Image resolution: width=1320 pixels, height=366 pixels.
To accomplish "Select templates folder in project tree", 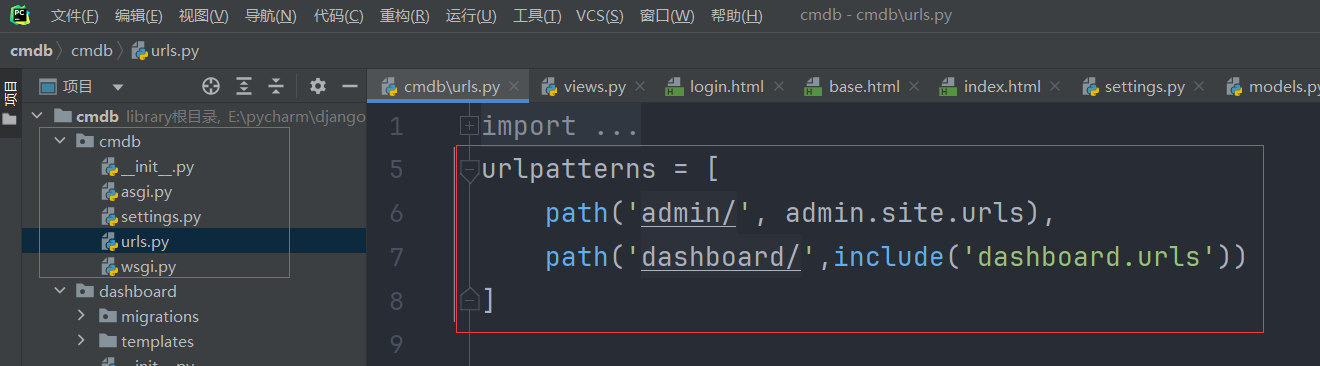I will click(x=193, y=341).
